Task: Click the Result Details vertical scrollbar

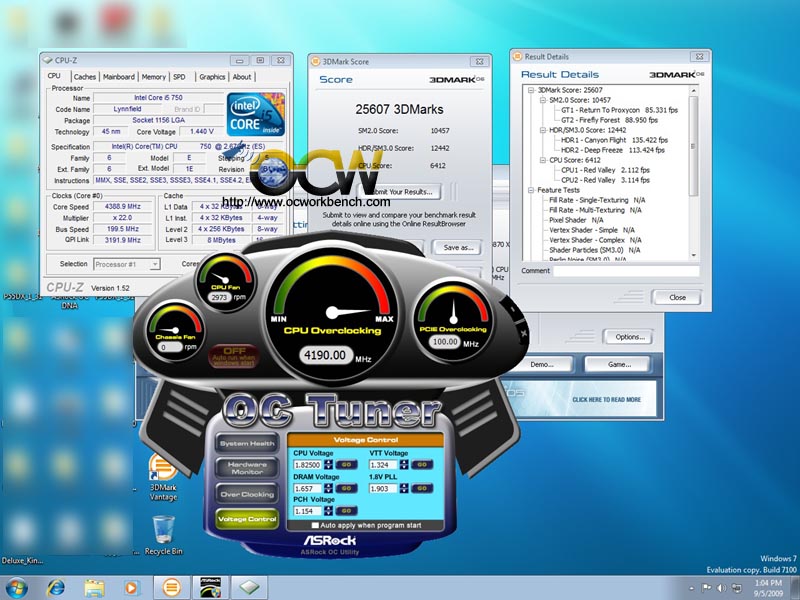Action: 693,172
